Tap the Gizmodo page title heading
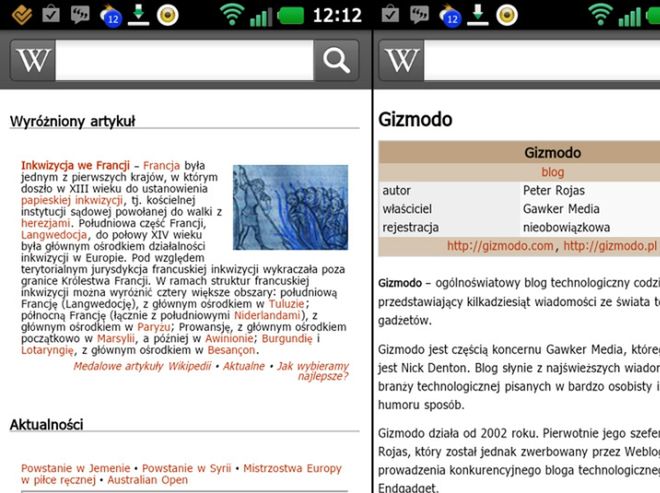The height and width of the screenshot is (493, 660). (415, 120)
